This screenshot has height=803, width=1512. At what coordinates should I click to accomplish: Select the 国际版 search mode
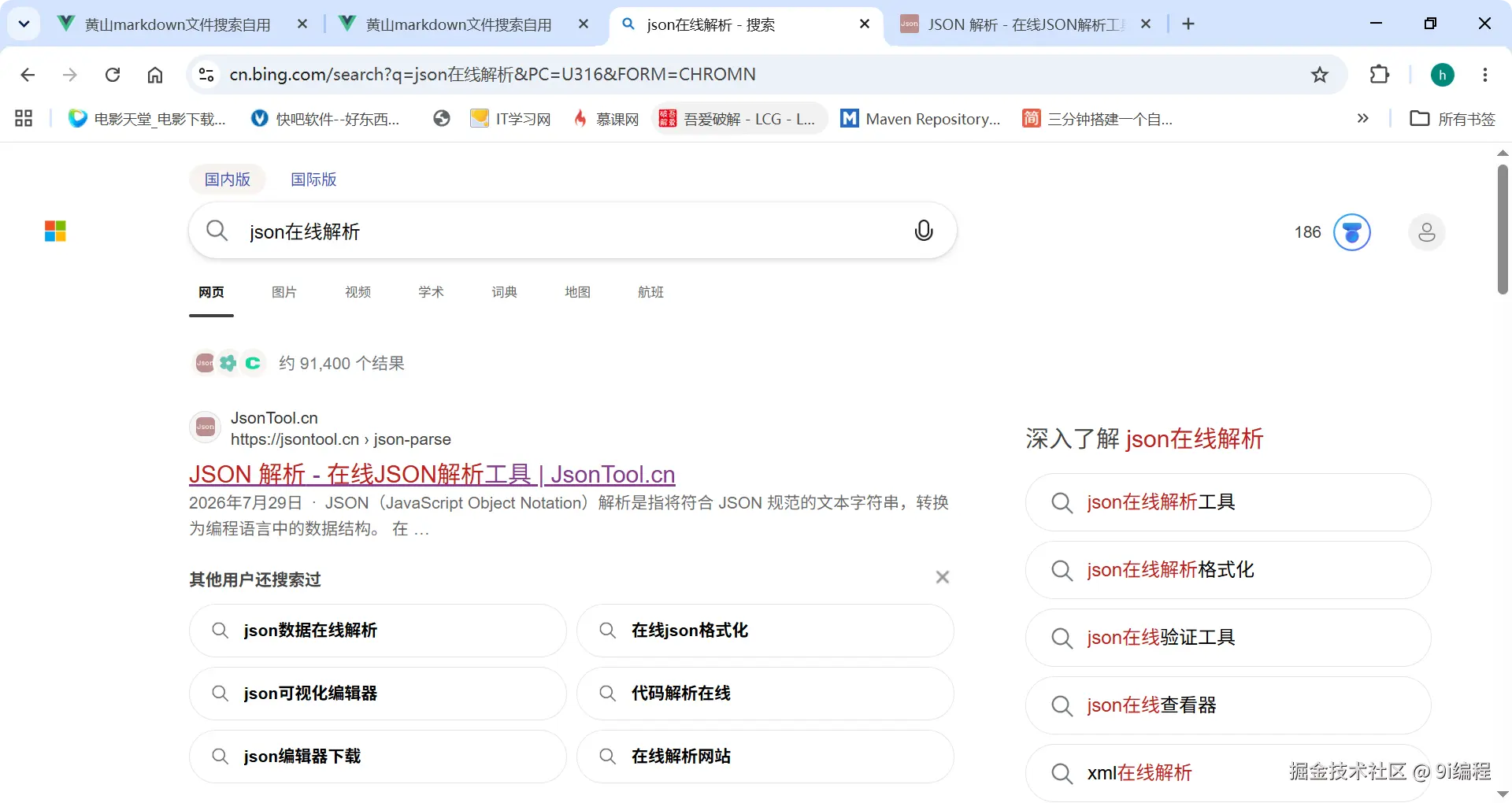(313, 179)
